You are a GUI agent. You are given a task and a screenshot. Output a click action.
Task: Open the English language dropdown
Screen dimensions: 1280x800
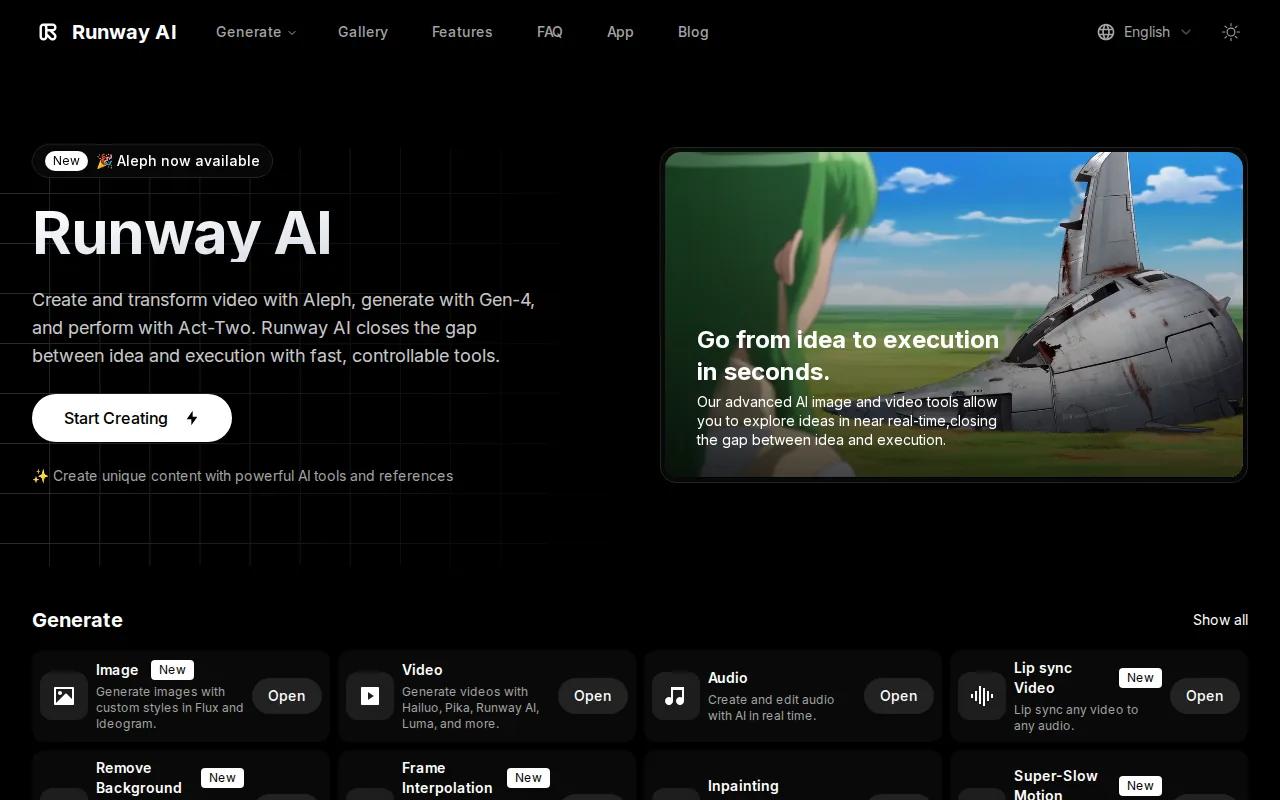1145,32
